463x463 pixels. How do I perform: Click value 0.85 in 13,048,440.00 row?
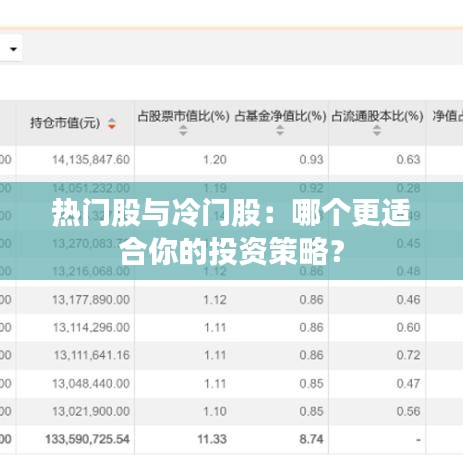[x=311, y=384]
